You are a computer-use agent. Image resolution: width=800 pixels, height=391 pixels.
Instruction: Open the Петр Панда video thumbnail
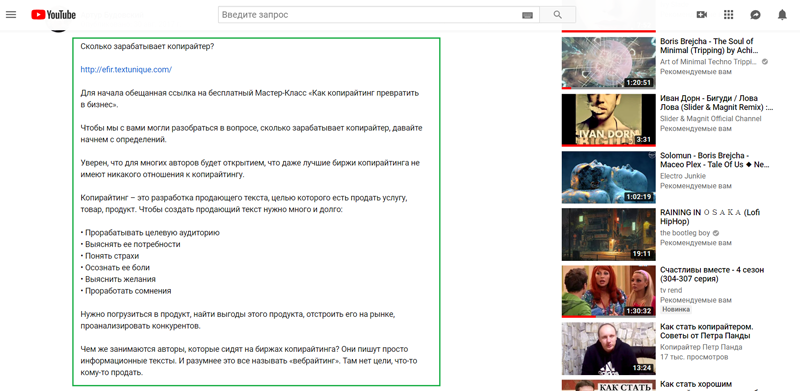point(608,348)
